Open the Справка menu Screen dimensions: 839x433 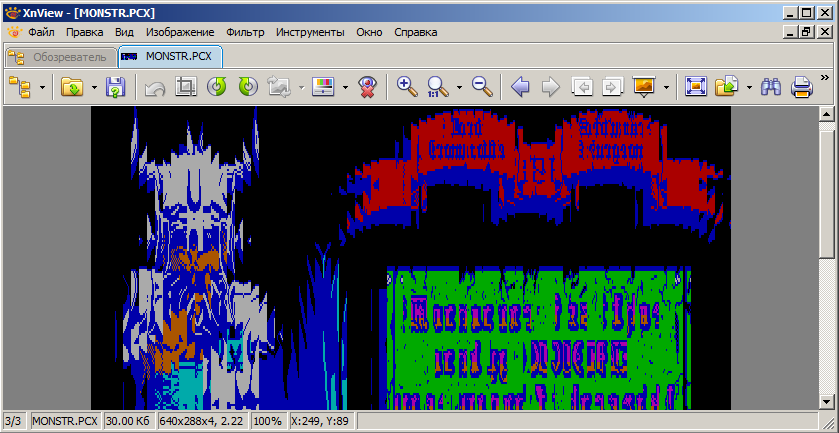[416, 32]
